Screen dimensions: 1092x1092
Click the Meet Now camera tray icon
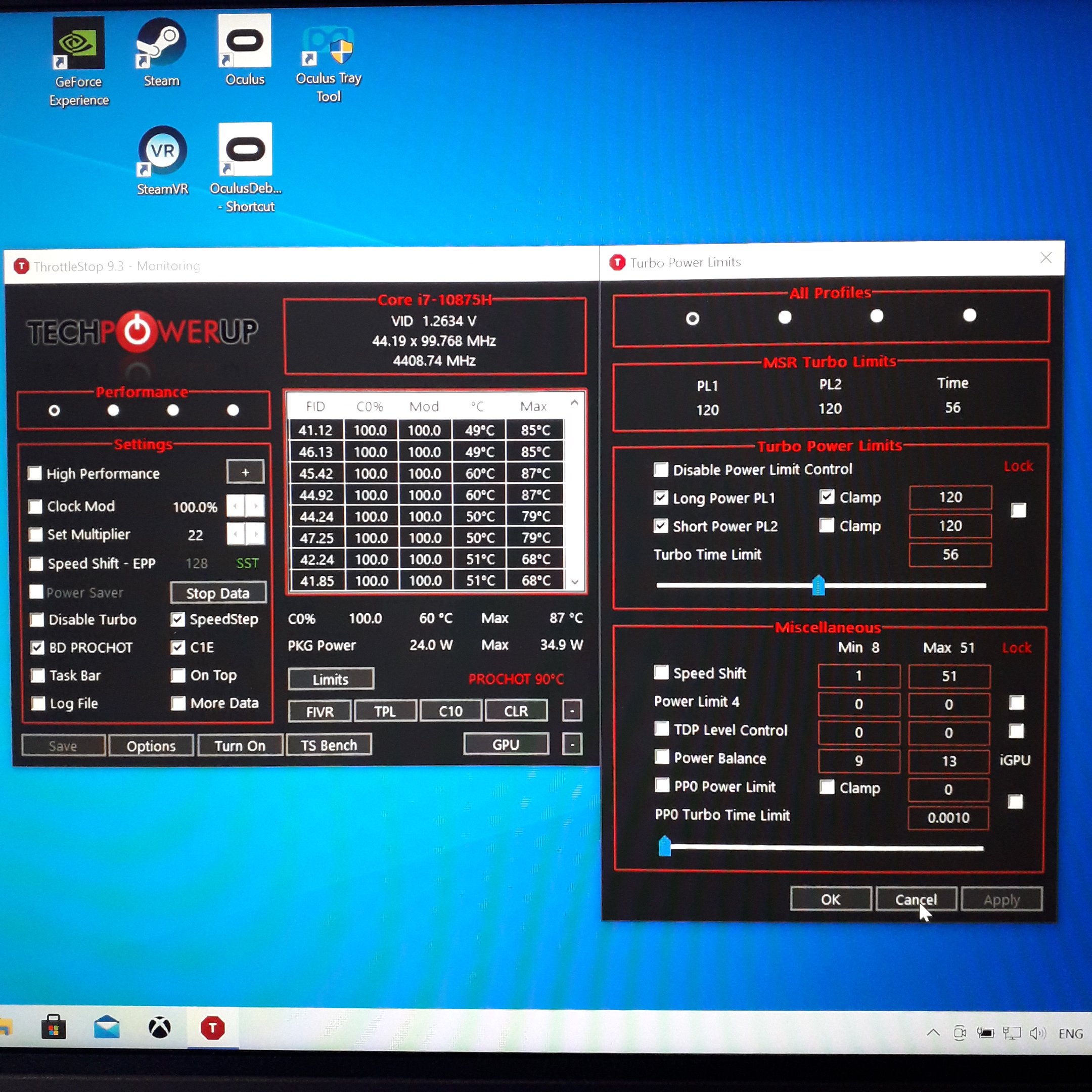tap(960, 1033)
